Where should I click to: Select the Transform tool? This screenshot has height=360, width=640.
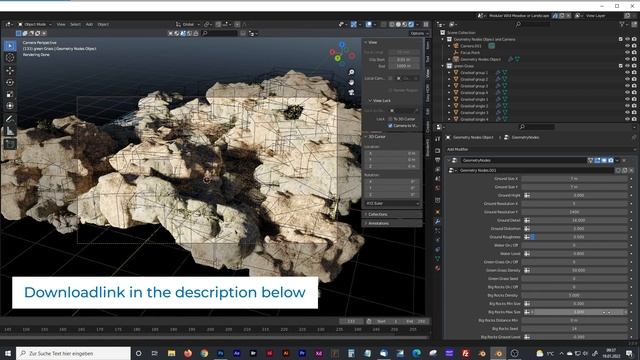(10, 106)
